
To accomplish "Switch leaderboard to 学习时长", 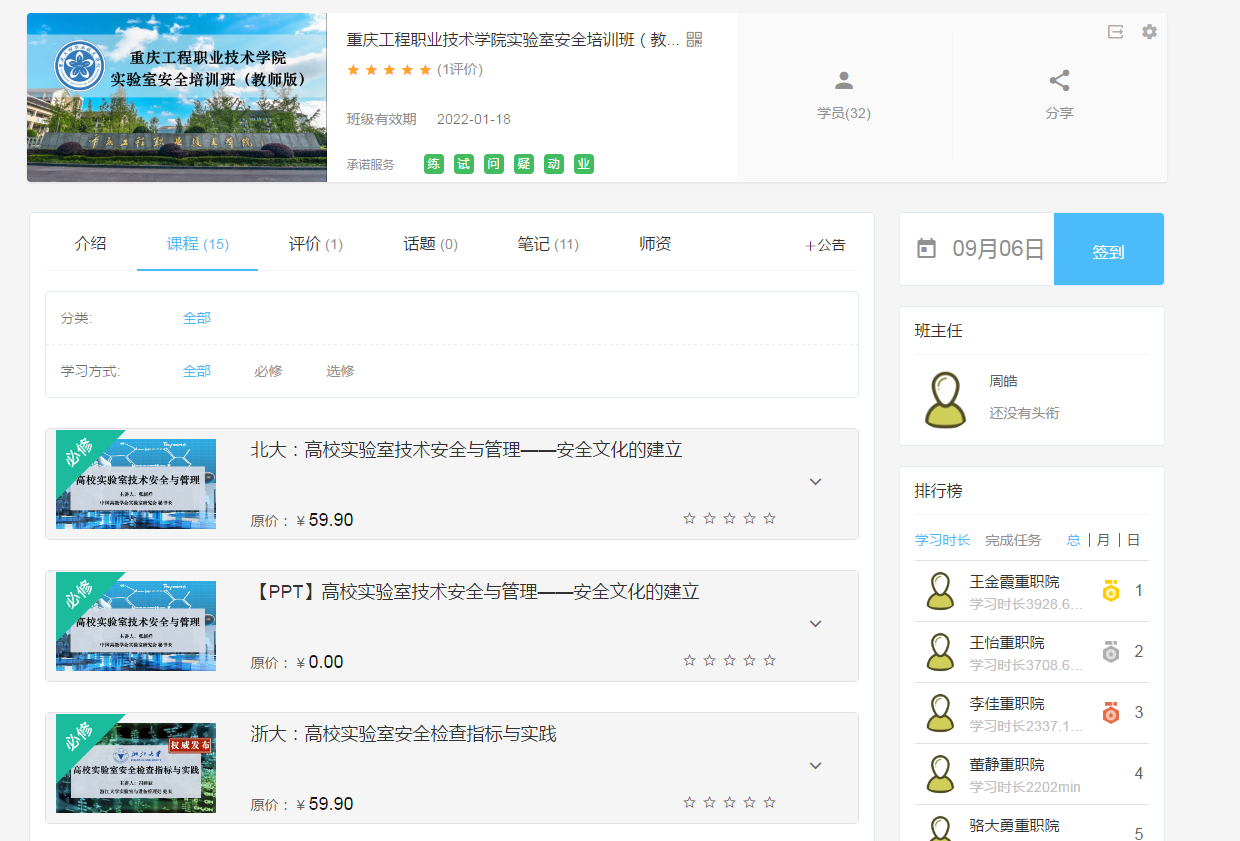I will [942, 540].
